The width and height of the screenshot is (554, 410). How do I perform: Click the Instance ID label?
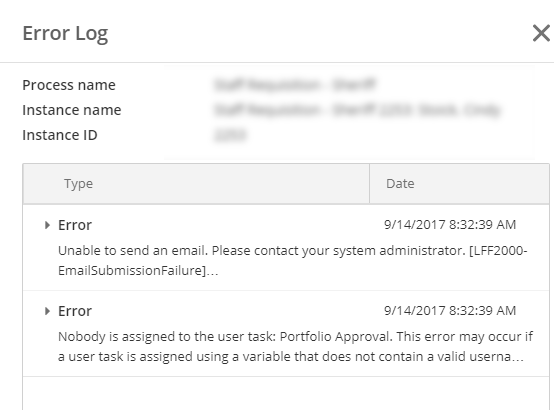click(x=60, y=135)
